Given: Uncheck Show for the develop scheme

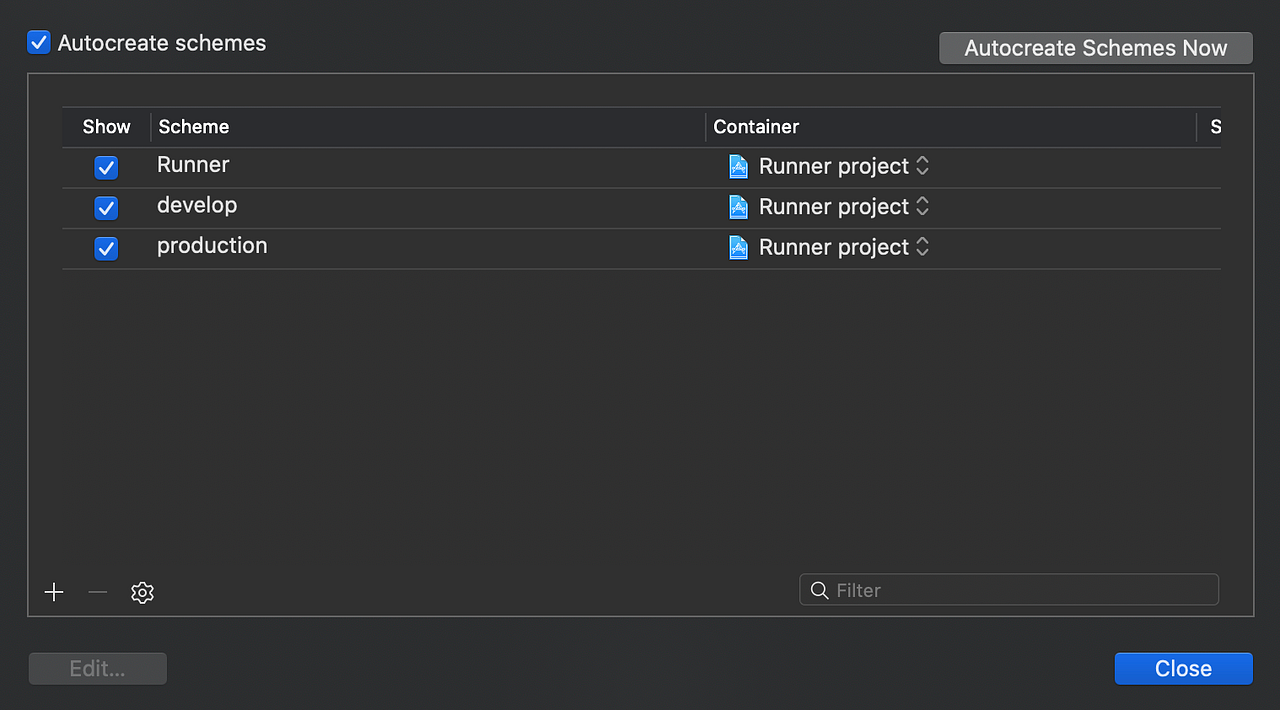Looking at the screenshot, I should pos(106,208).
